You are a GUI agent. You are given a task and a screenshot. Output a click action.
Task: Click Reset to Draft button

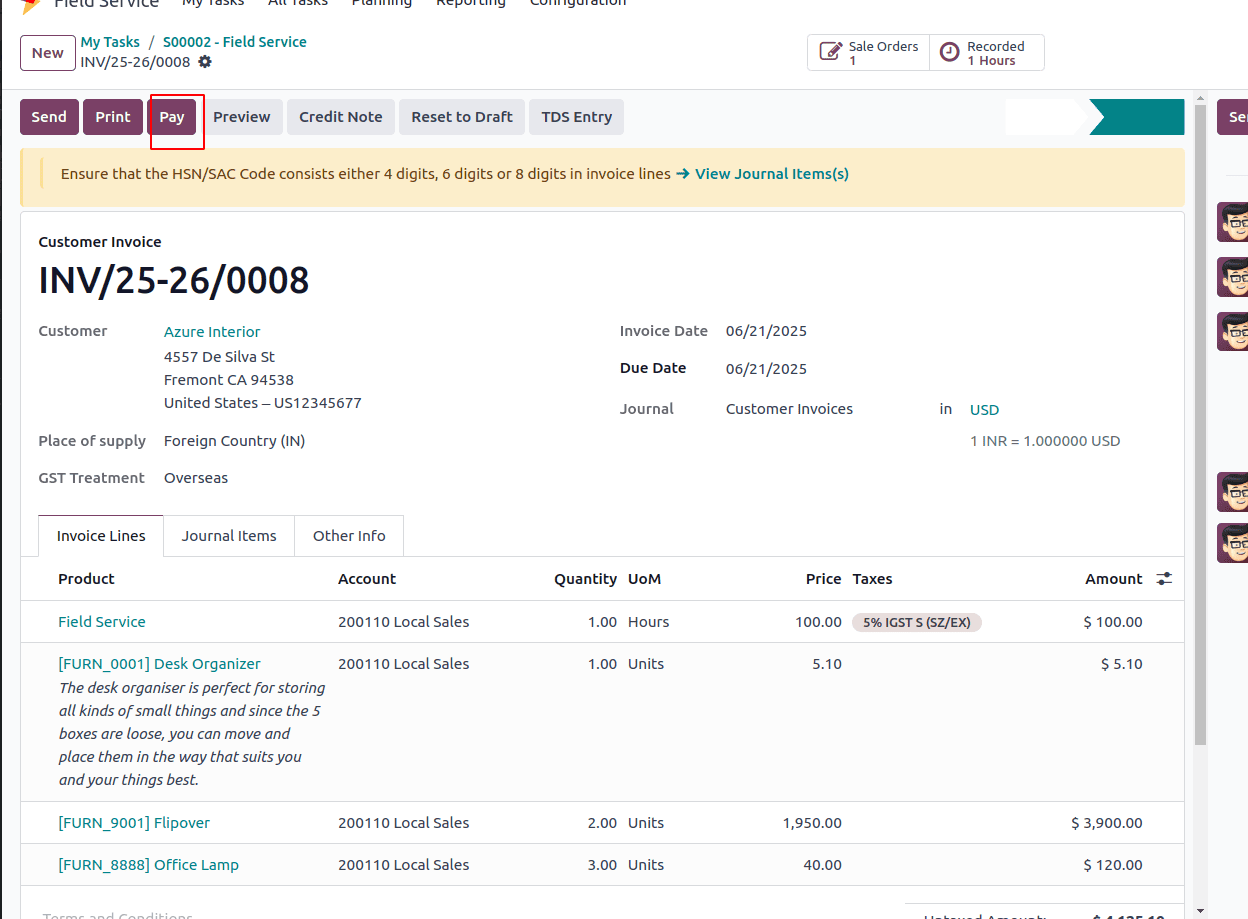tap(462, 117)
